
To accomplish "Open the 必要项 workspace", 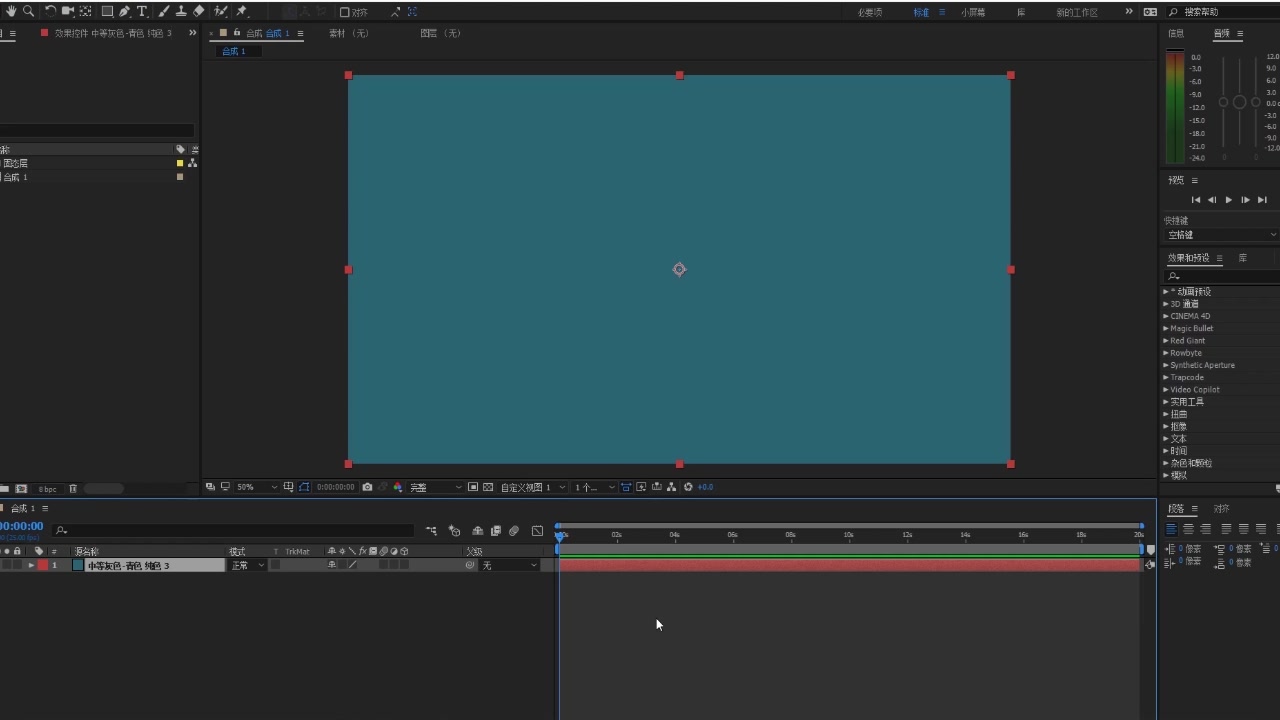I will pos(870,12).
